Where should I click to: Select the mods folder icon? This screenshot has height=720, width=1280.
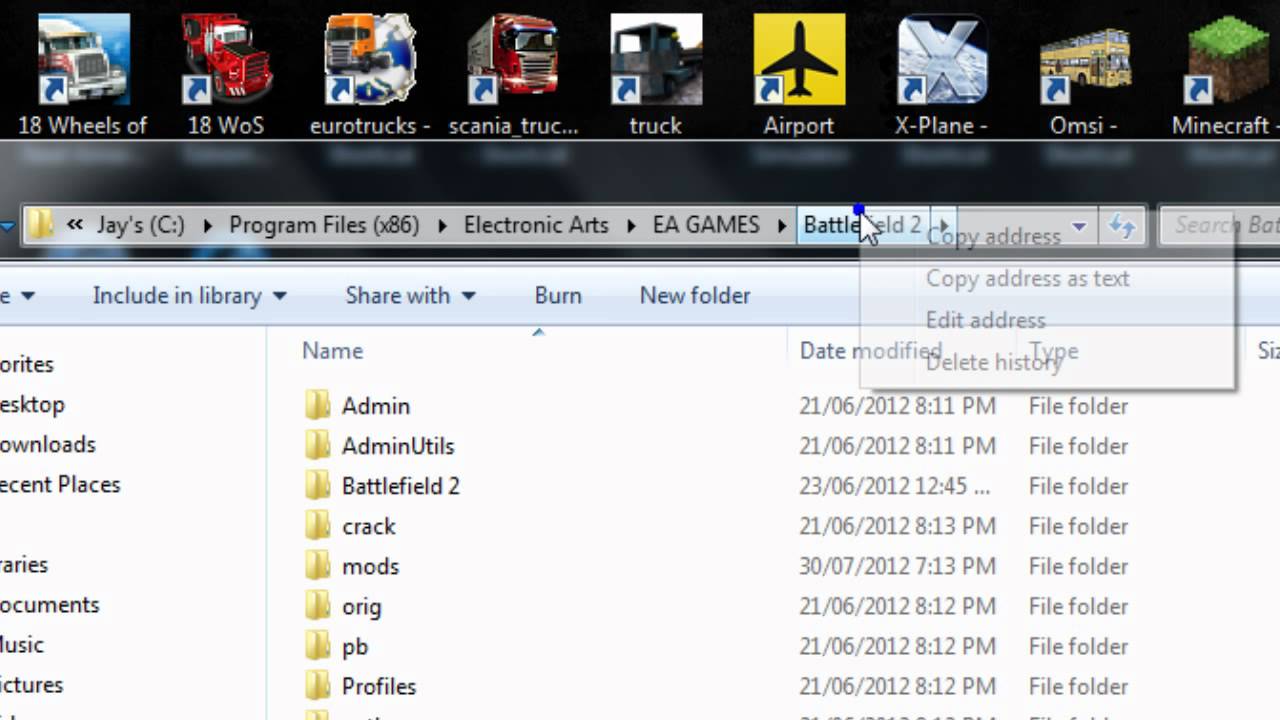tap(317, 565)
